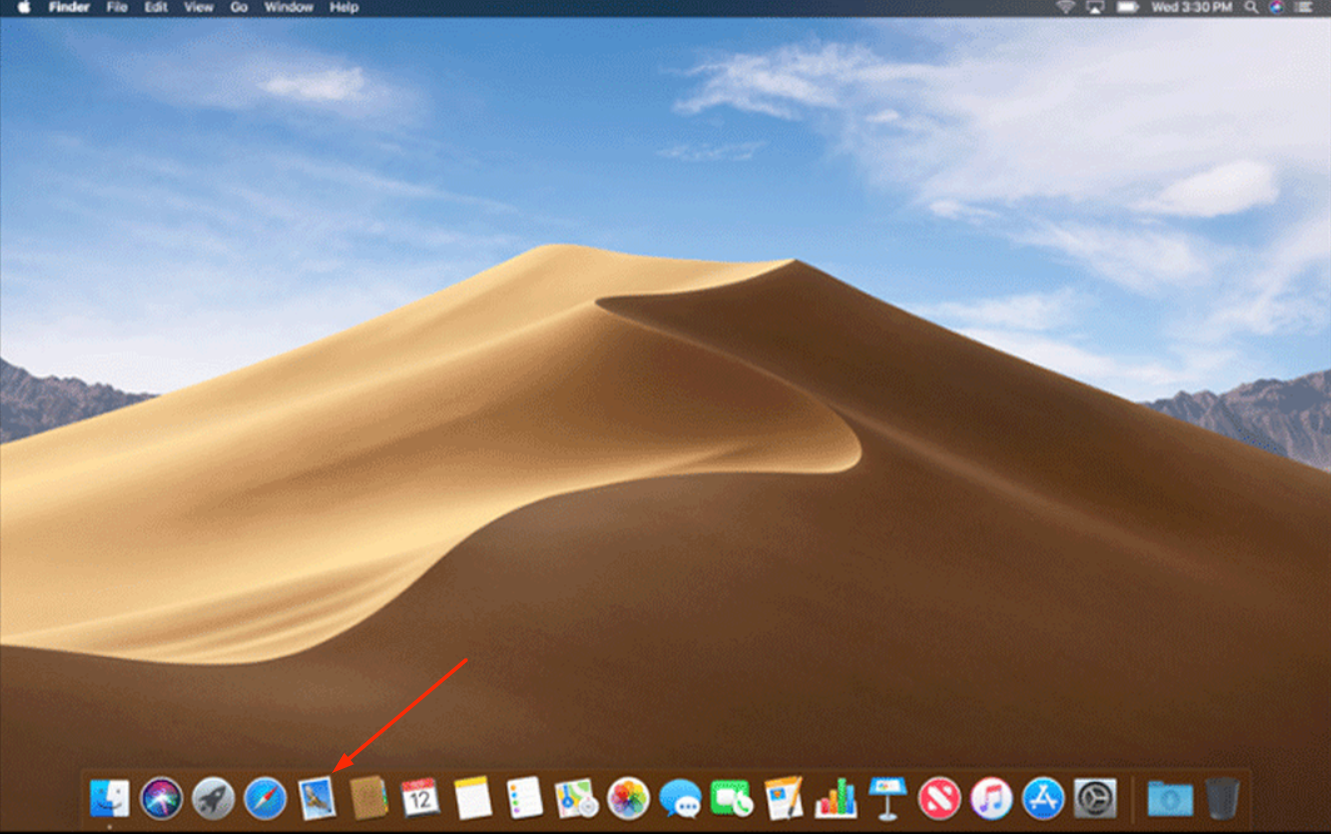1331x834 pixels.
Task: Open the Photos app
Action: pyautogui.click(x=628, y=799)
